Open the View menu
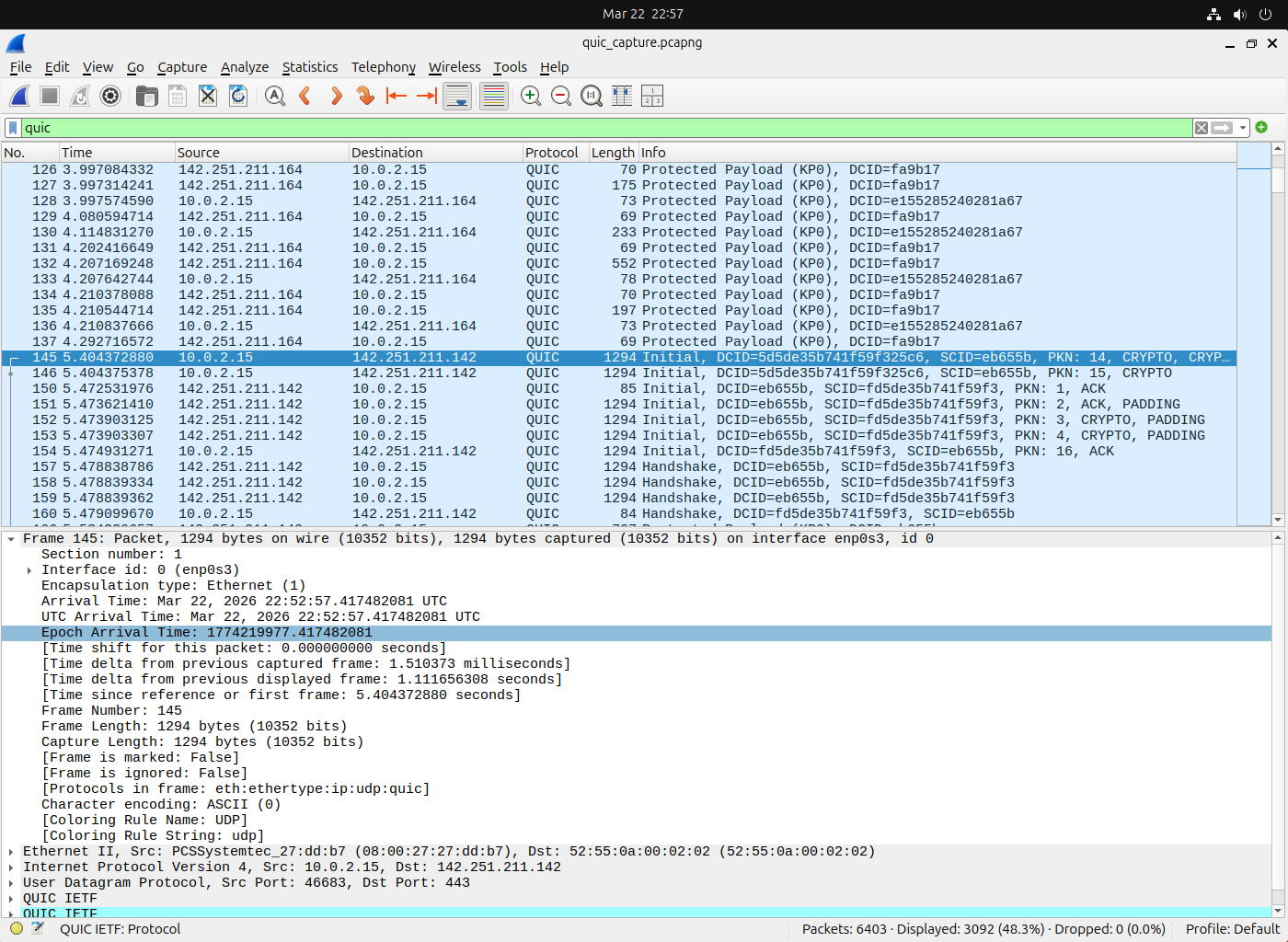 (98, 67)
